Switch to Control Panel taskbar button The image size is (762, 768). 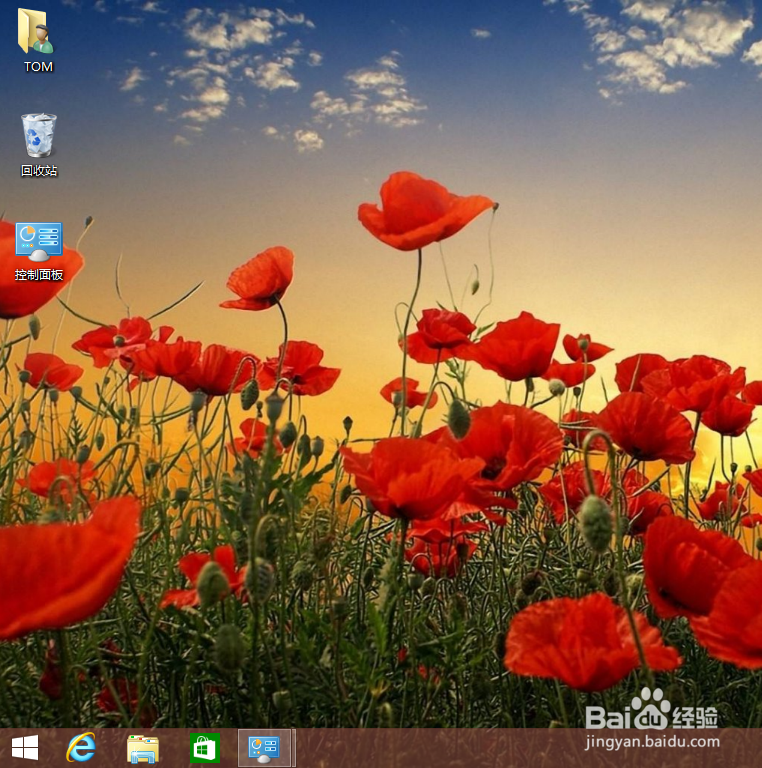click(266, 748)
